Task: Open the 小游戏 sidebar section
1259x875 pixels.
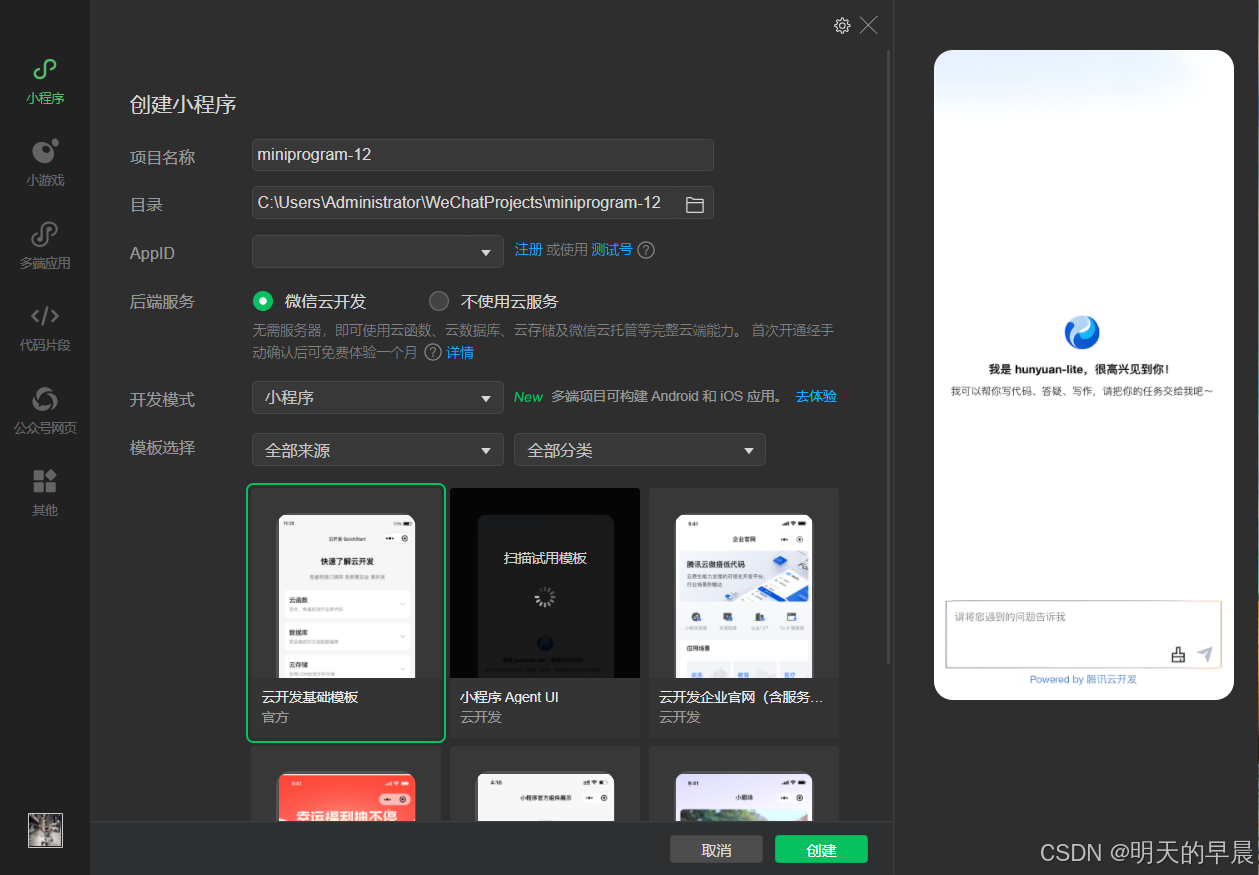Action: pyautogui.click(x=45, y=164)
